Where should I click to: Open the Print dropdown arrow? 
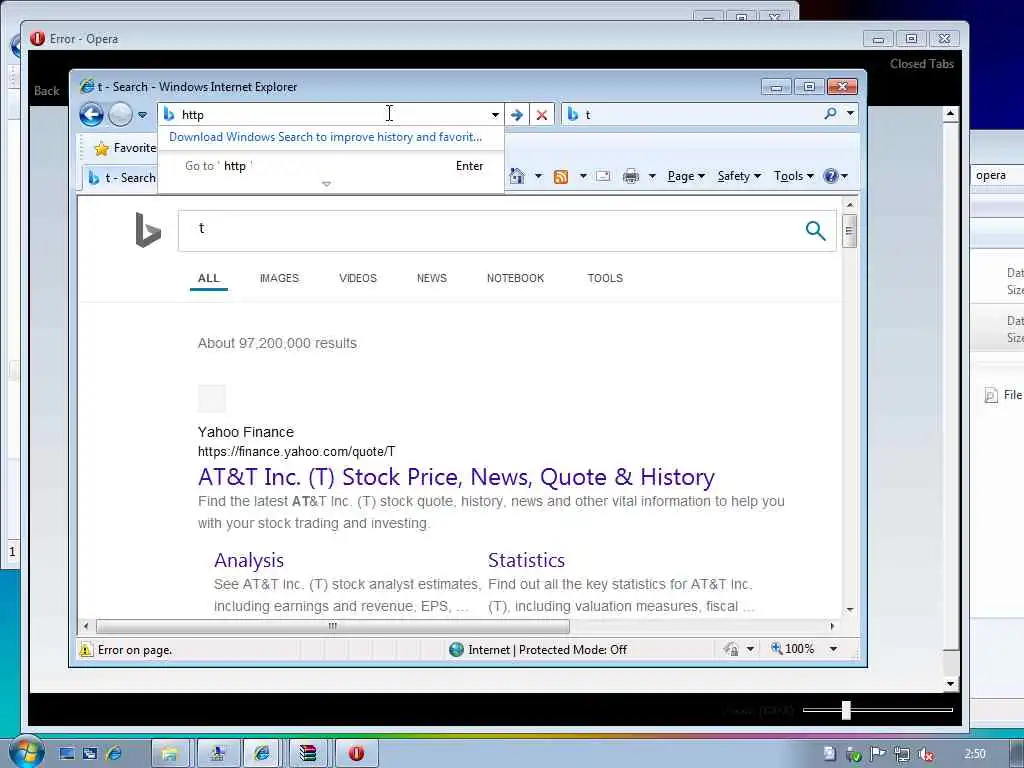652,176
